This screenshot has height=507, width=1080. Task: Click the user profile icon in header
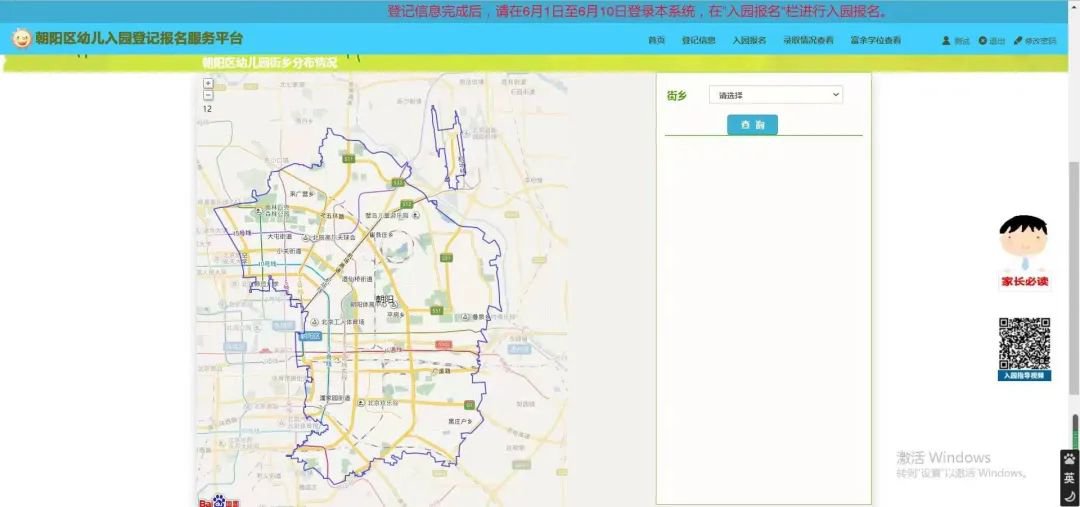point(946,41)
